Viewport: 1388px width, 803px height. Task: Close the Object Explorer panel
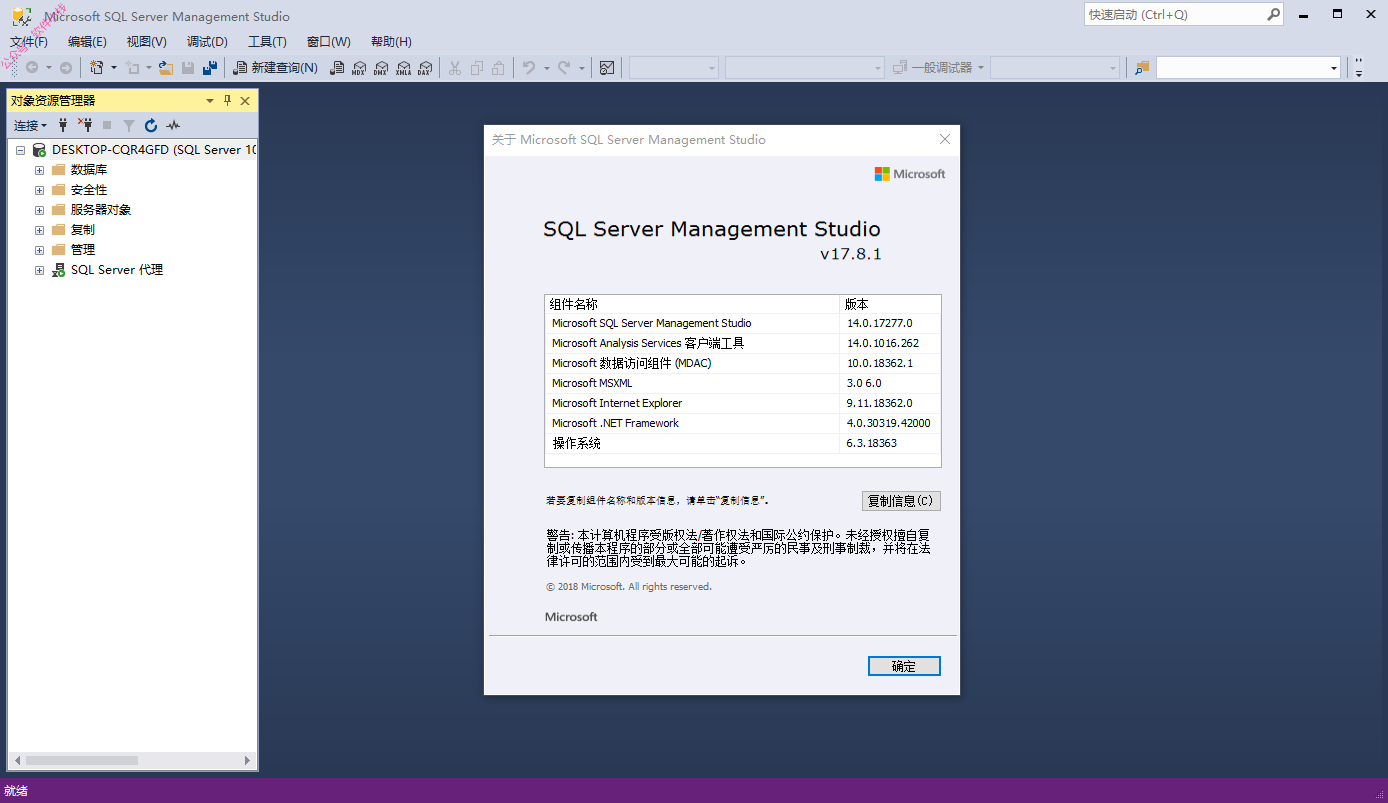pyautogui.click(x=245, y=100)
